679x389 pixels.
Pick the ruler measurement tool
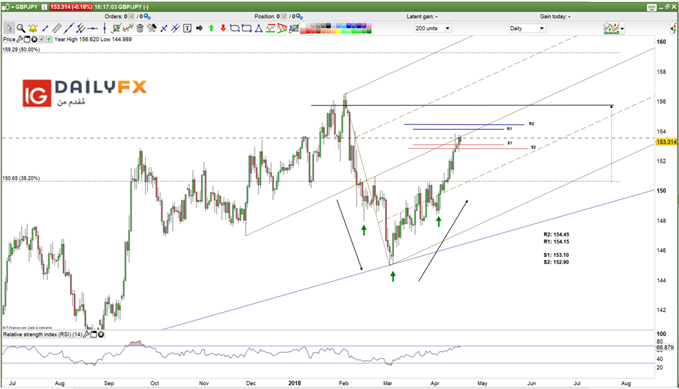pos(57,28)
